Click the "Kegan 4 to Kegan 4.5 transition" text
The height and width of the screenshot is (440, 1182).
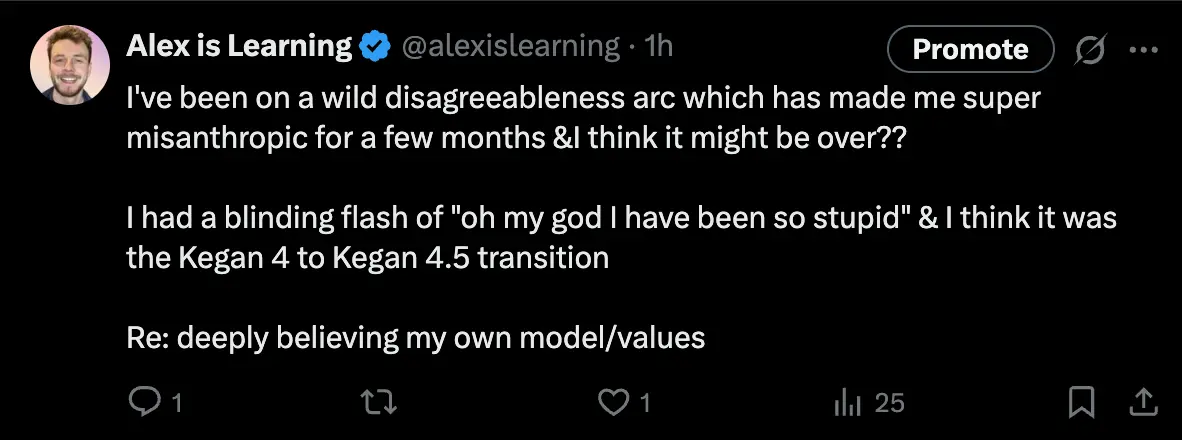[x=368, y=257]
